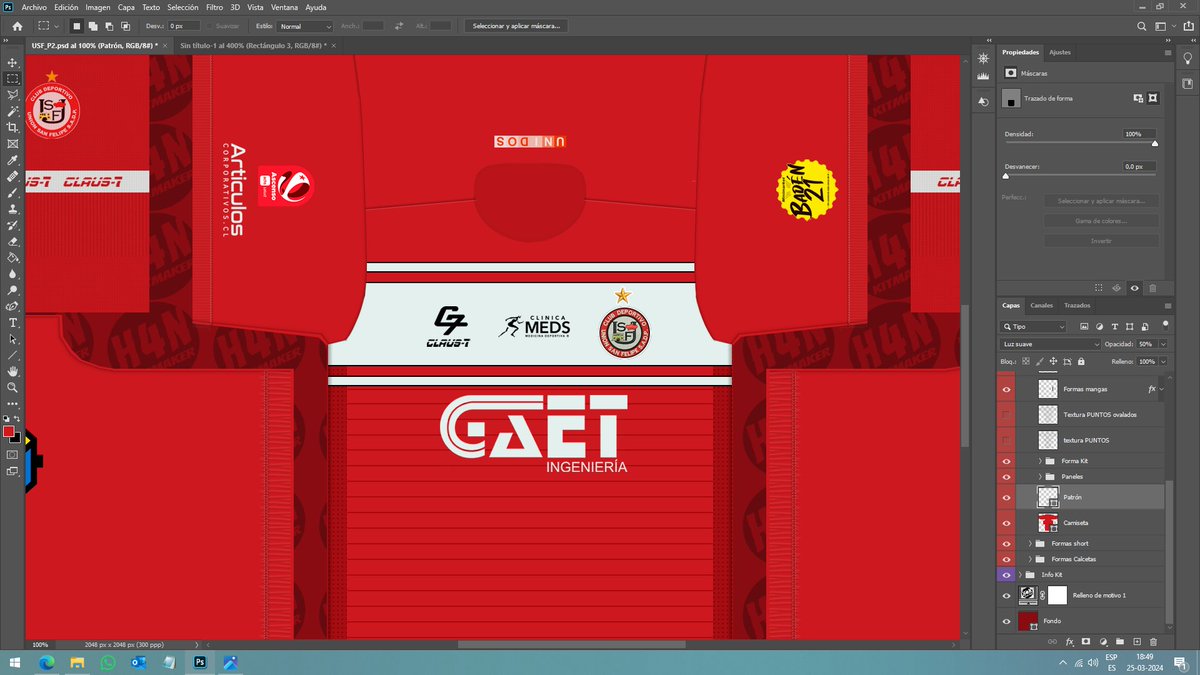Click Seleccionar y aplicar máscara in options bar
The height and width of the screenshot is (675, 1200).
[516, 25]
